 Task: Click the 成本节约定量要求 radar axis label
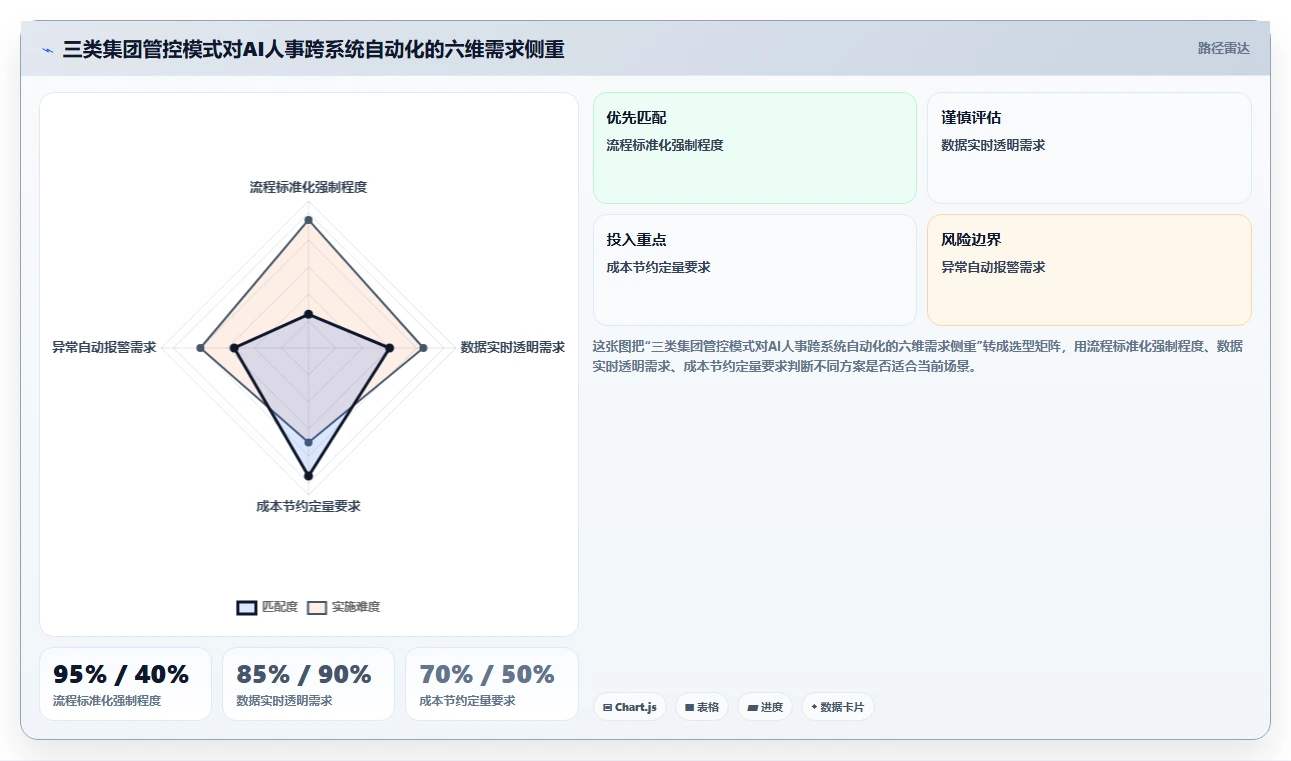308,506
